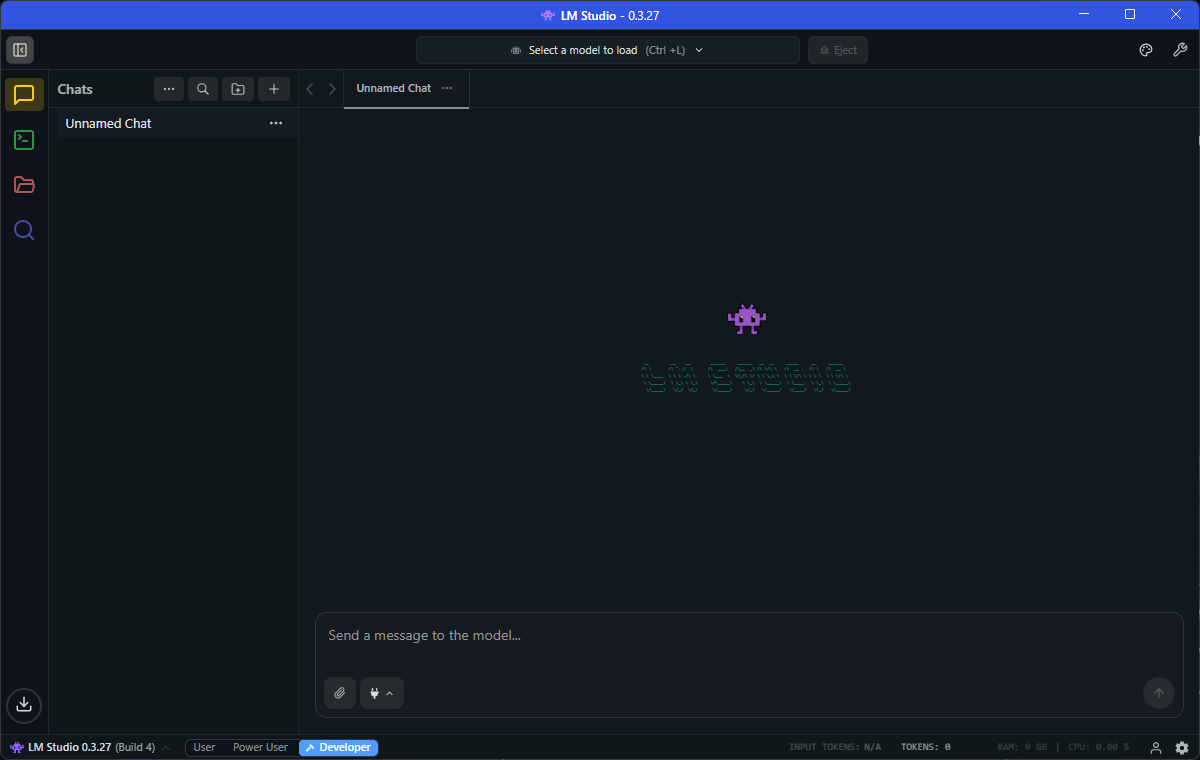Click the Eject button
The image size is (1200, 760).
tap(837, 50)
